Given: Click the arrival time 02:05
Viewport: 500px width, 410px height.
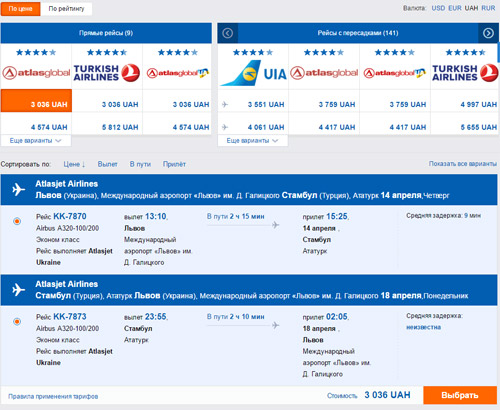Looking at the screenshot, I should (x=337, y=316).
